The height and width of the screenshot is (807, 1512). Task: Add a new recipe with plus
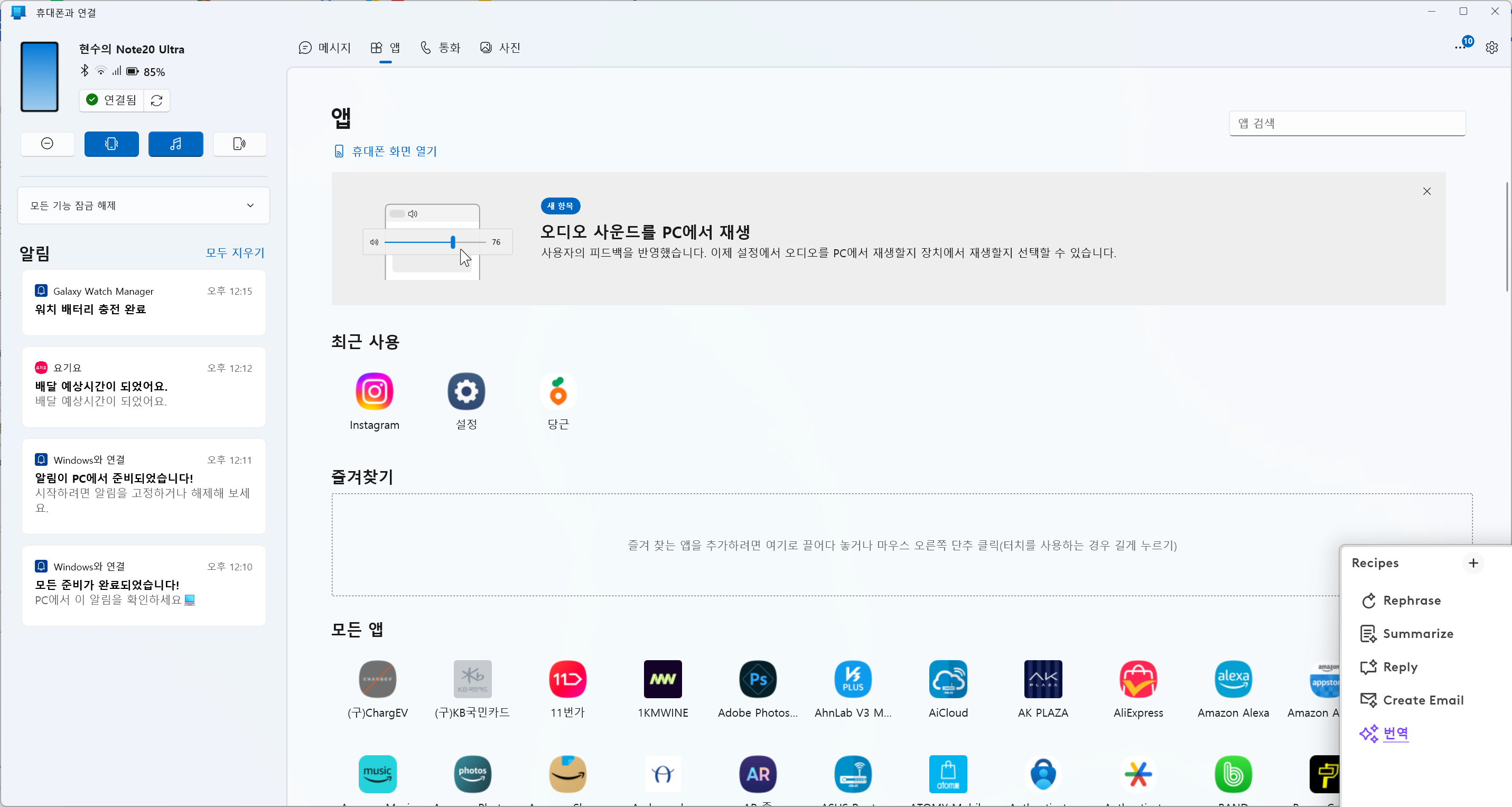coord(1473,563)
